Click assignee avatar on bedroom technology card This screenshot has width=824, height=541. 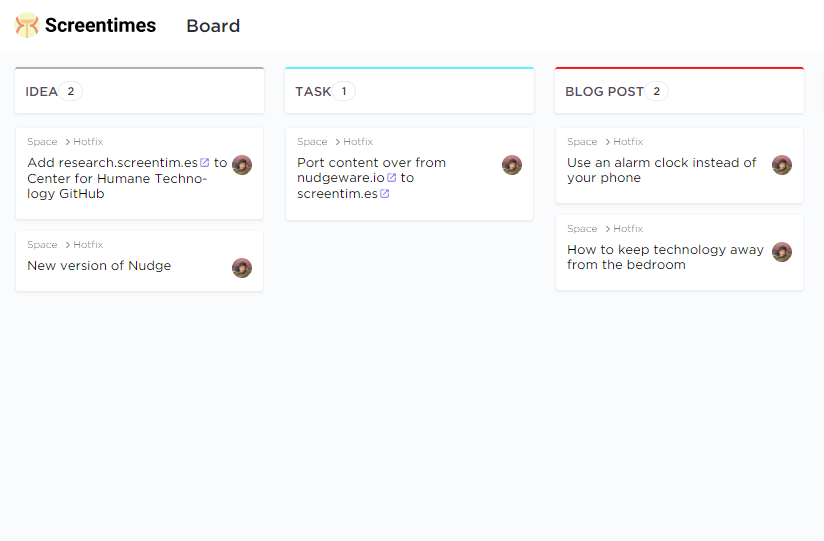(x=782, y=252)
